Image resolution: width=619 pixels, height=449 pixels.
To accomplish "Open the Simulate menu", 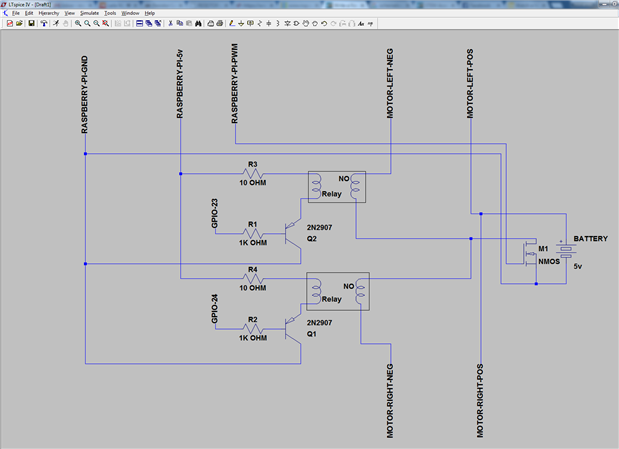I will coord(89,12).
